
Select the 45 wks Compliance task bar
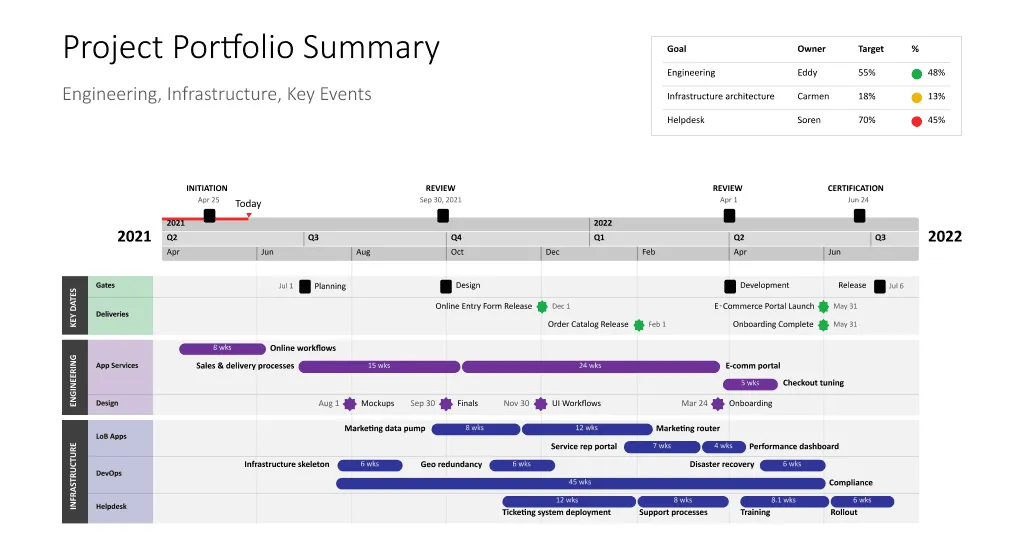(581, 483)
